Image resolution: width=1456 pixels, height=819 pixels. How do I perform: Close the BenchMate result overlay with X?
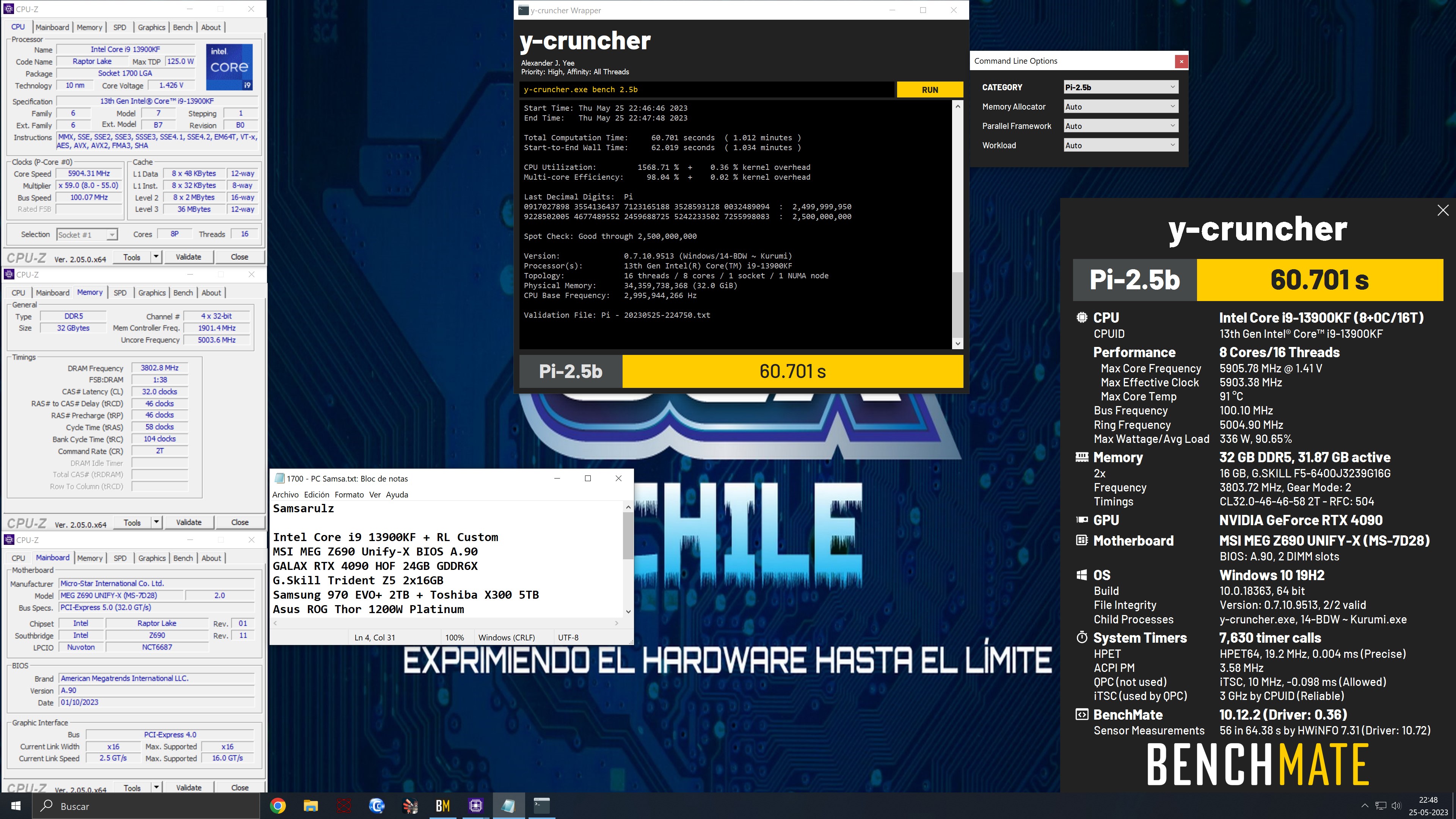tap(1442, 210)
